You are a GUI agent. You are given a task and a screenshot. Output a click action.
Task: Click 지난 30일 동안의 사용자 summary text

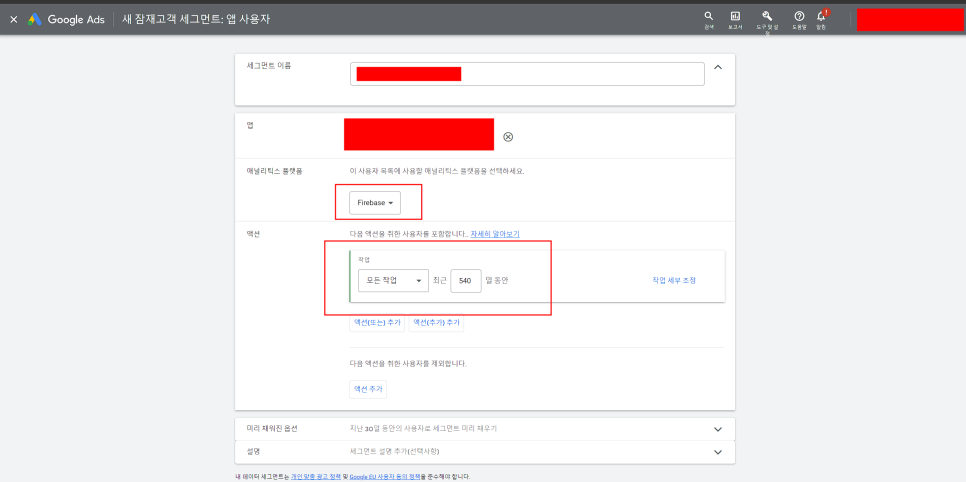[x=423, y=428]
